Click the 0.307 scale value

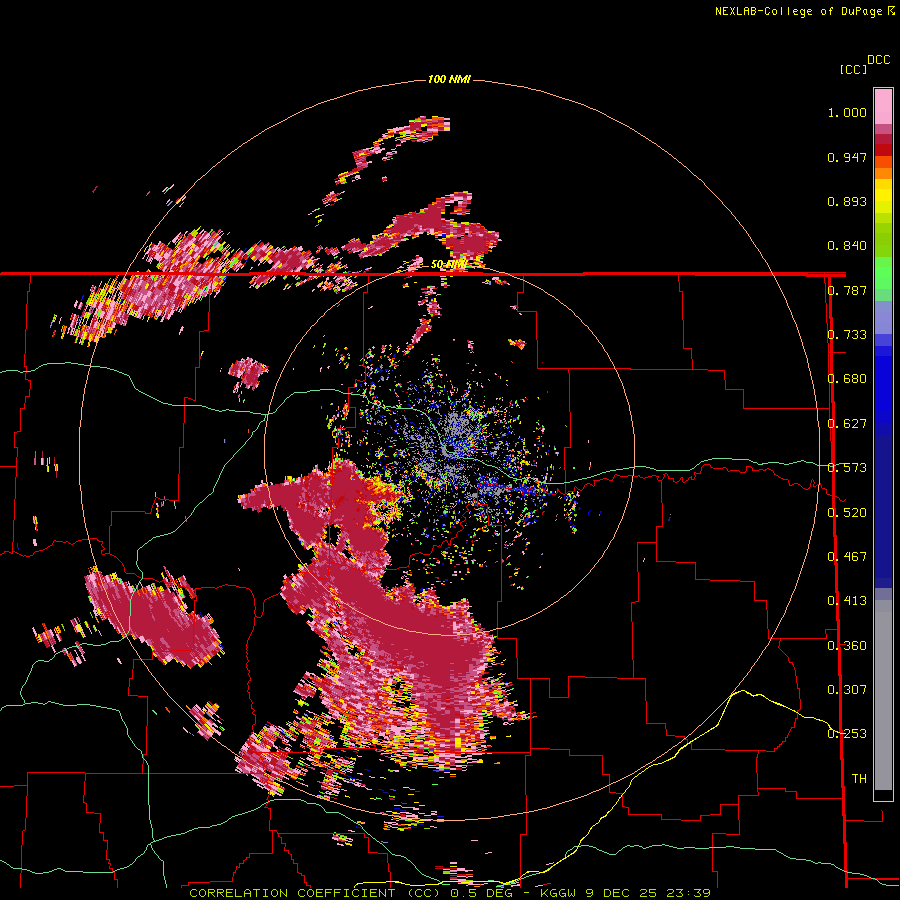847,689
